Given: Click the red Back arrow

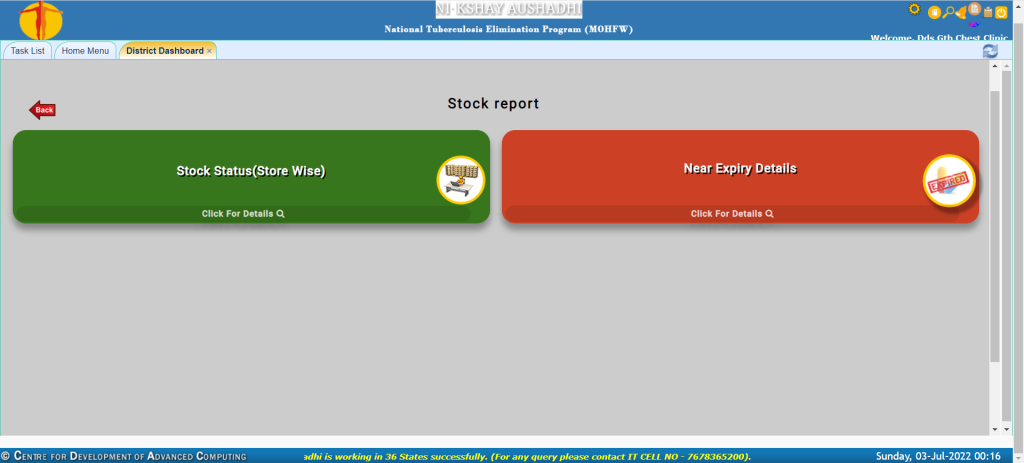Looking at the screenshot, I should pos(42,110).
